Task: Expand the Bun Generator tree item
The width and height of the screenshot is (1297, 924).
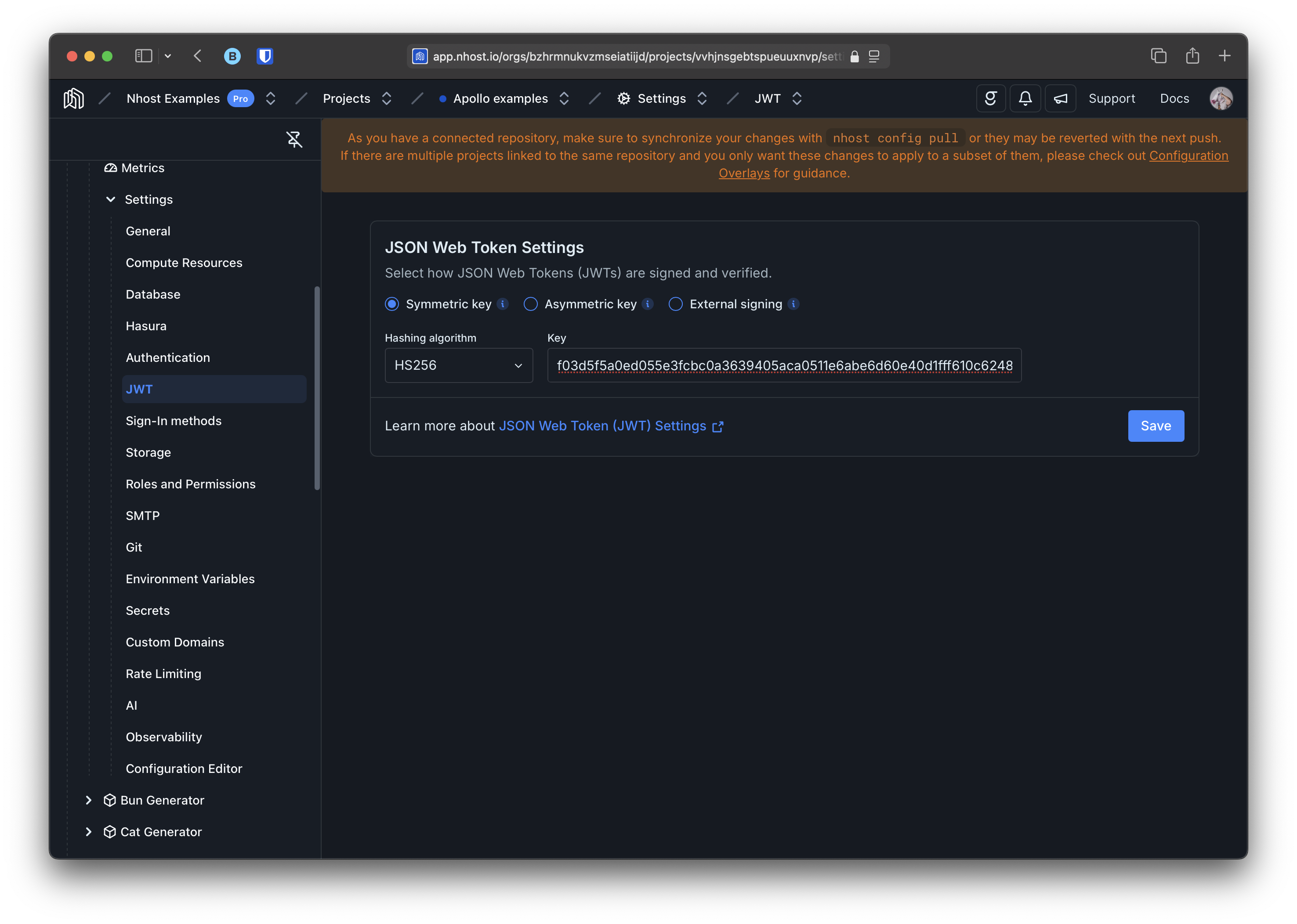Action: coord(88,800)
